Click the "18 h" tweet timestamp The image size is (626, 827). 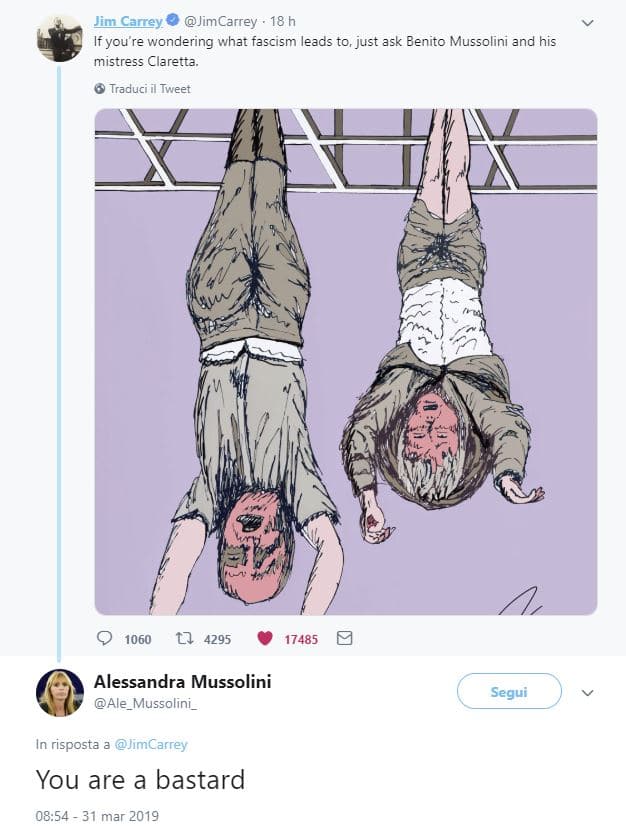point(284,22)
